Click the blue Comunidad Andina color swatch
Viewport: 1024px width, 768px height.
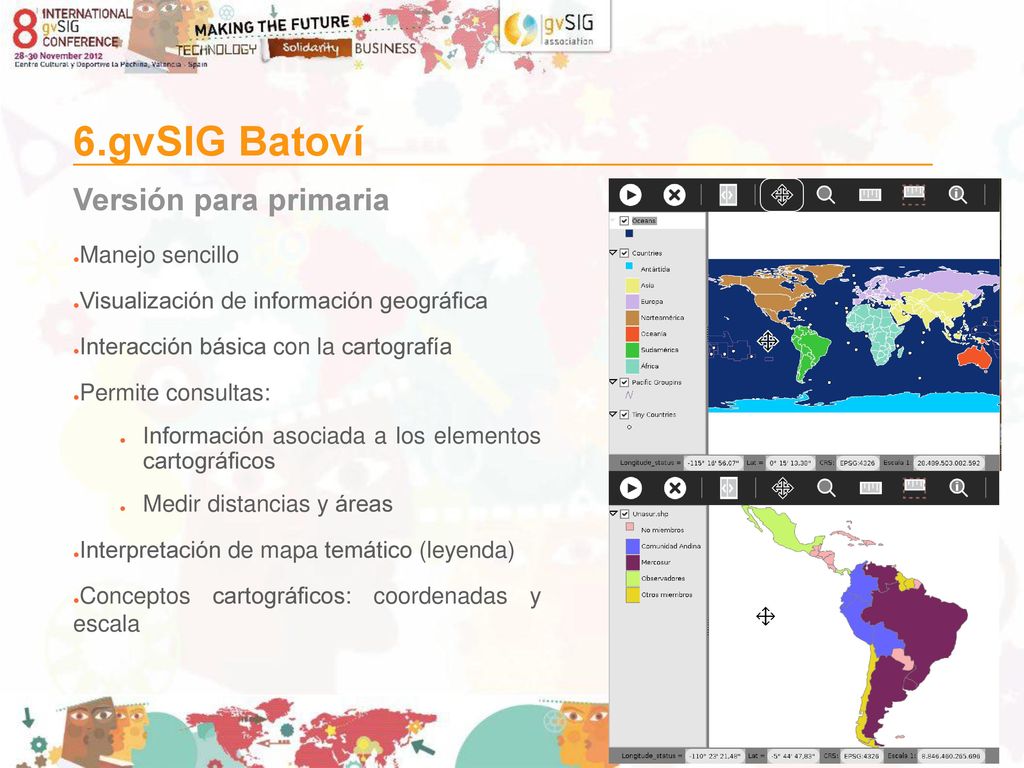(632, 546)
